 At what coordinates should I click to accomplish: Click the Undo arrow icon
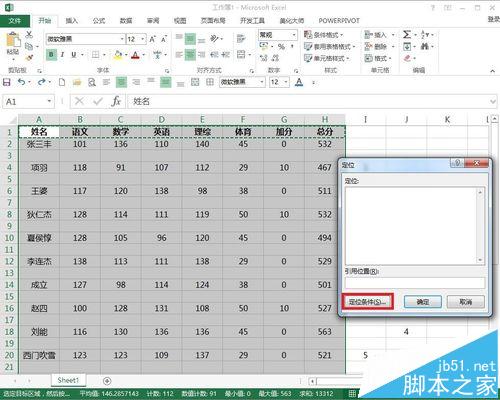(21, 82)
